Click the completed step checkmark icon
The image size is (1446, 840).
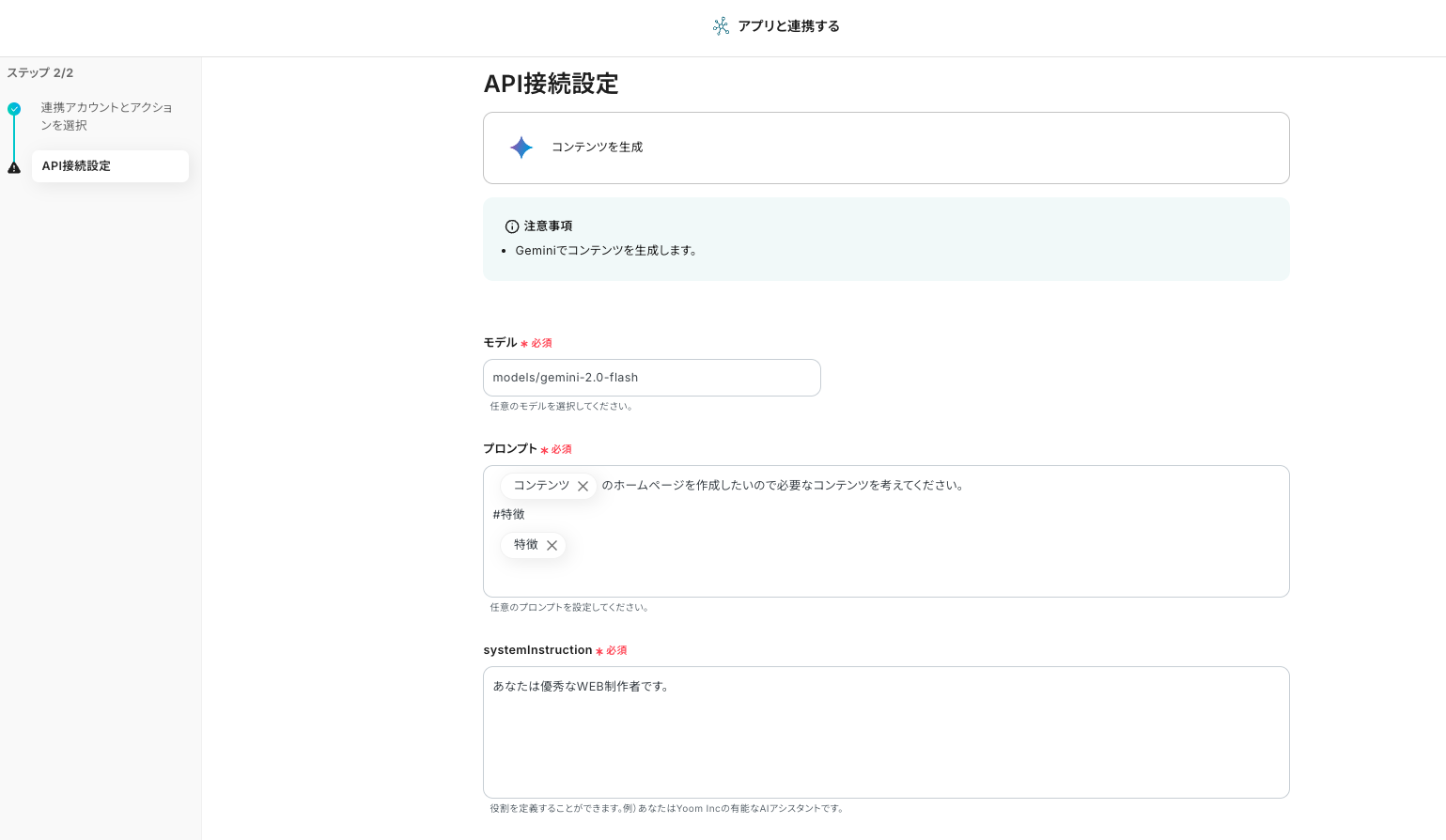coord(14,109)
